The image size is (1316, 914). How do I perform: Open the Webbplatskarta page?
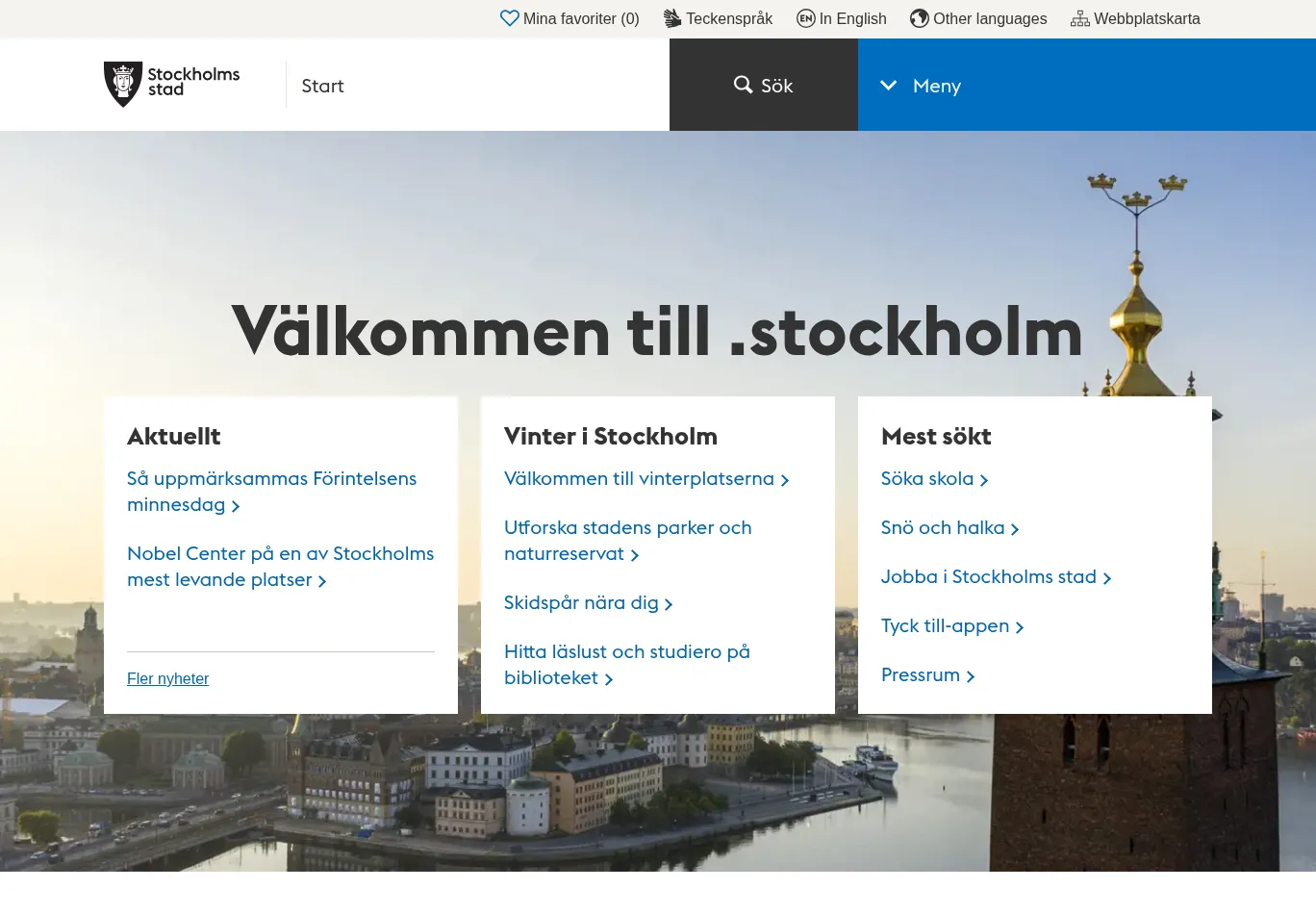coord(1147,18)
